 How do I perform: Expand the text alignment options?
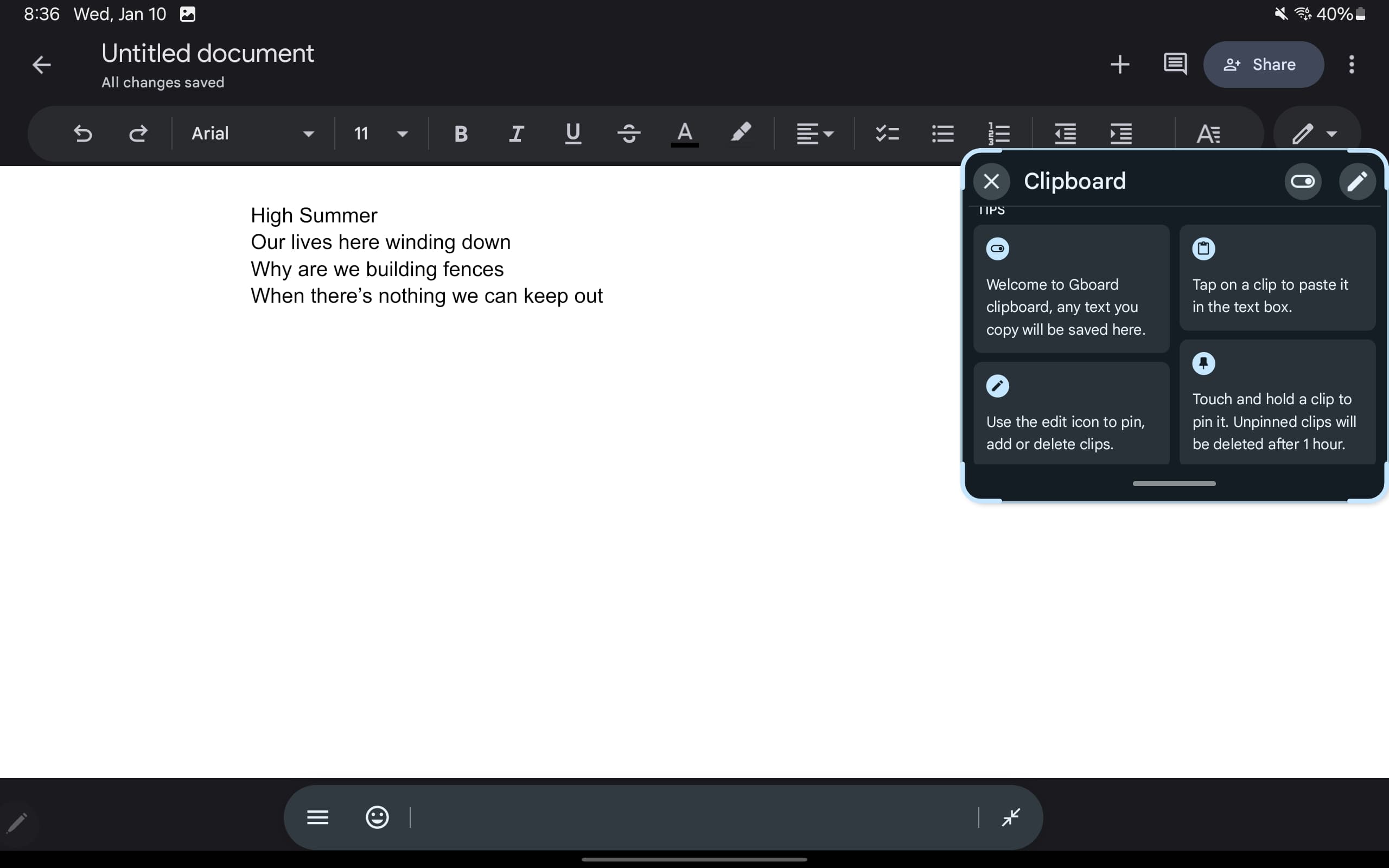pos(815,134)
